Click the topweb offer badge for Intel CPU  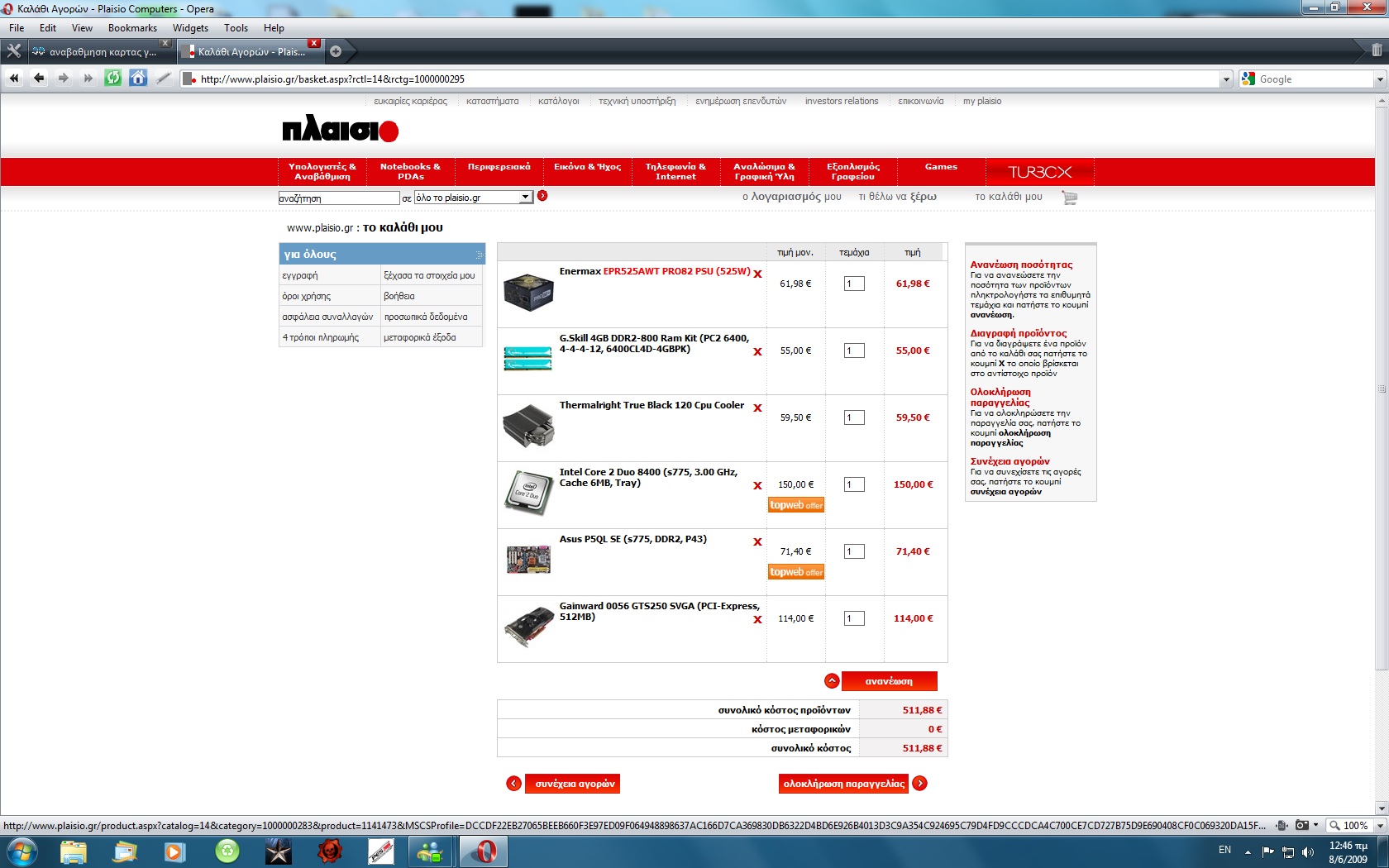click(796, 505)
